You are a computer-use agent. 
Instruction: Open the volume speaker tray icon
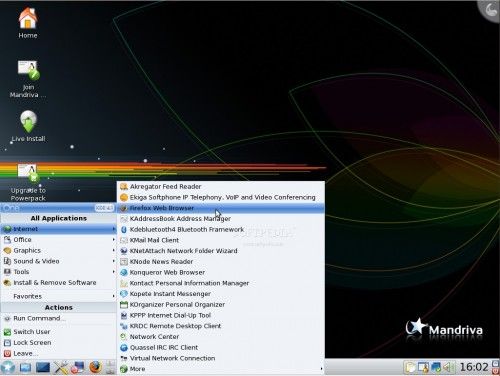point(448,367)
